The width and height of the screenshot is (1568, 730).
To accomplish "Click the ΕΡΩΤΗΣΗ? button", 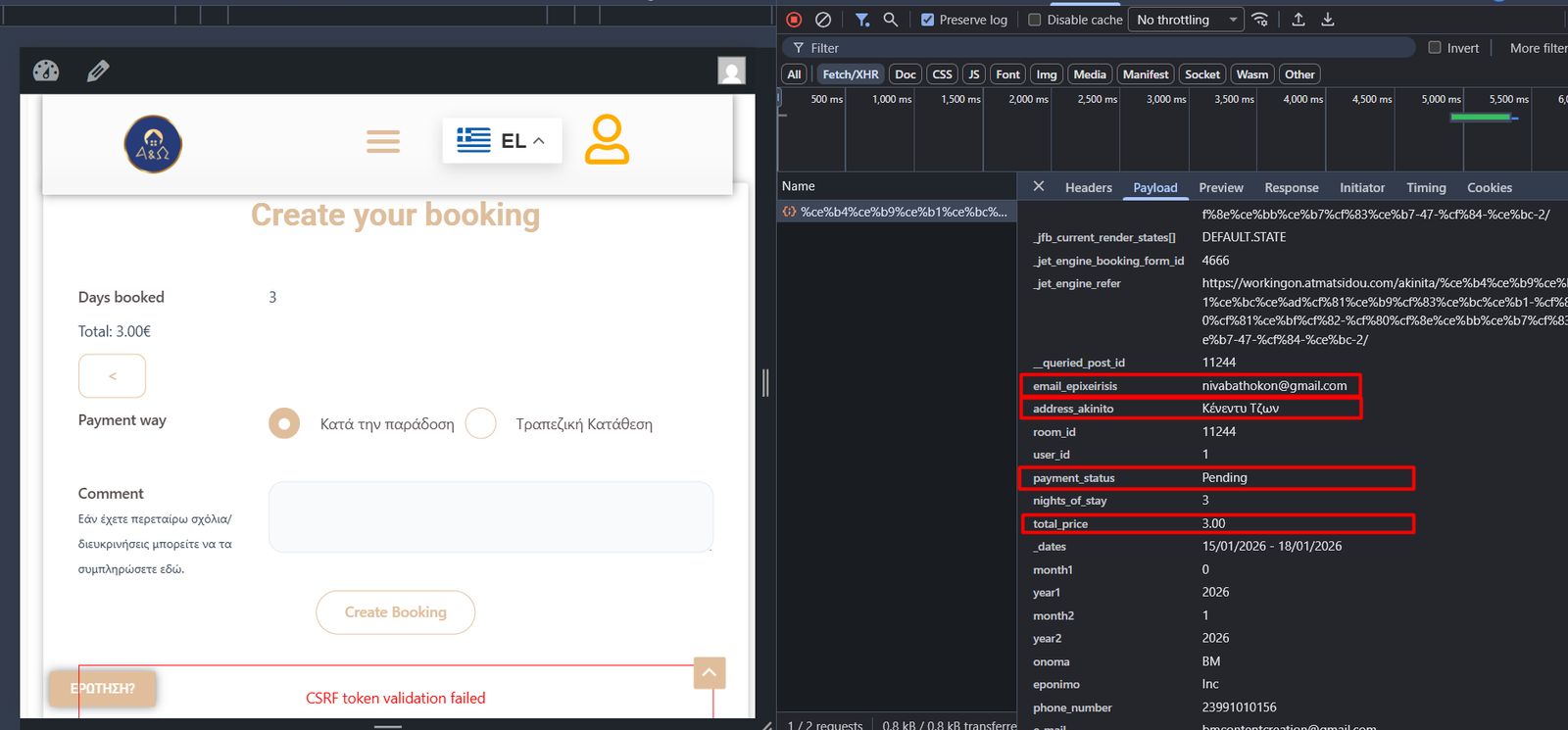I will (x=103, y=689).
